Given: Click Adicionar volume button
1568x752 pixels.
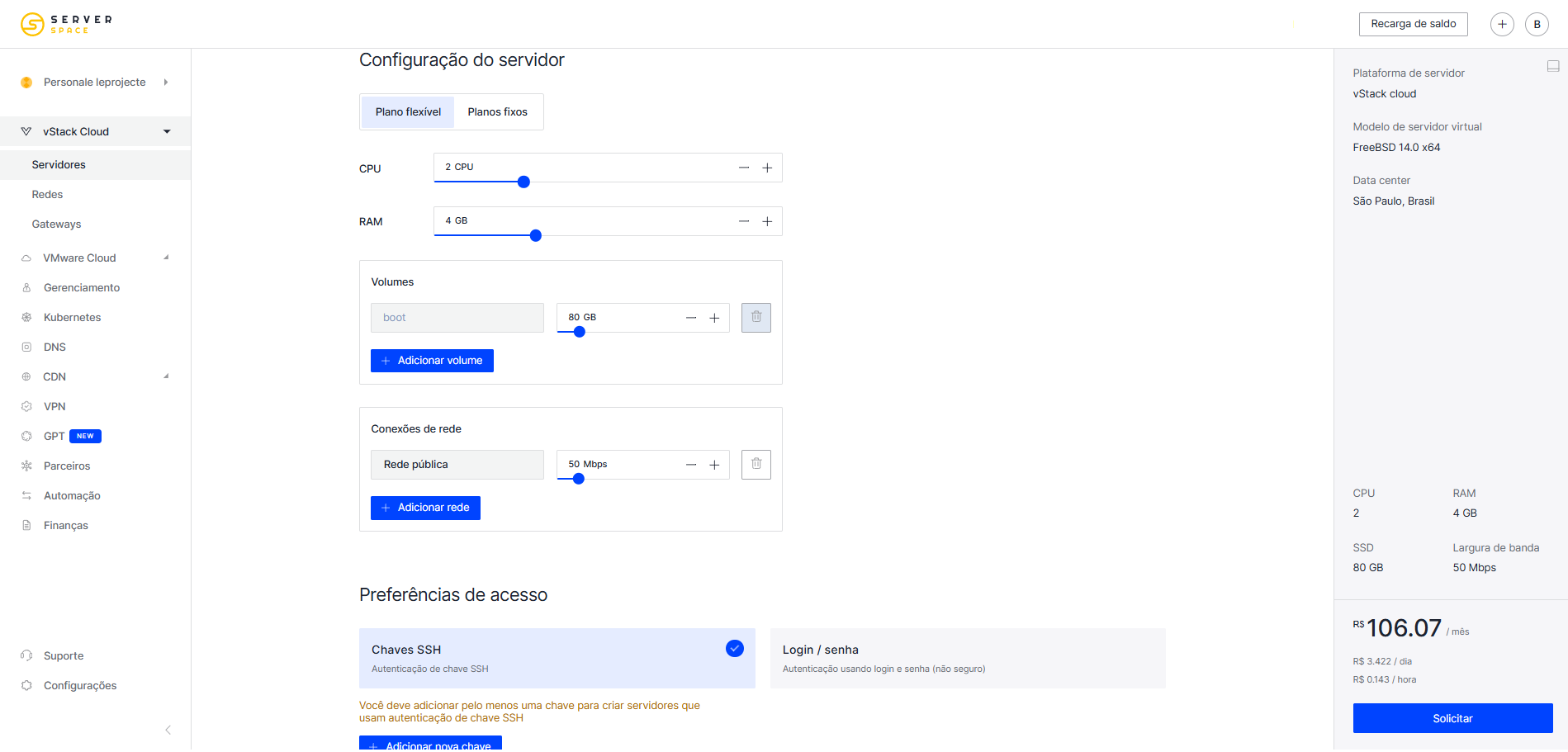Looking at the screenshot, I should (432, 361).
